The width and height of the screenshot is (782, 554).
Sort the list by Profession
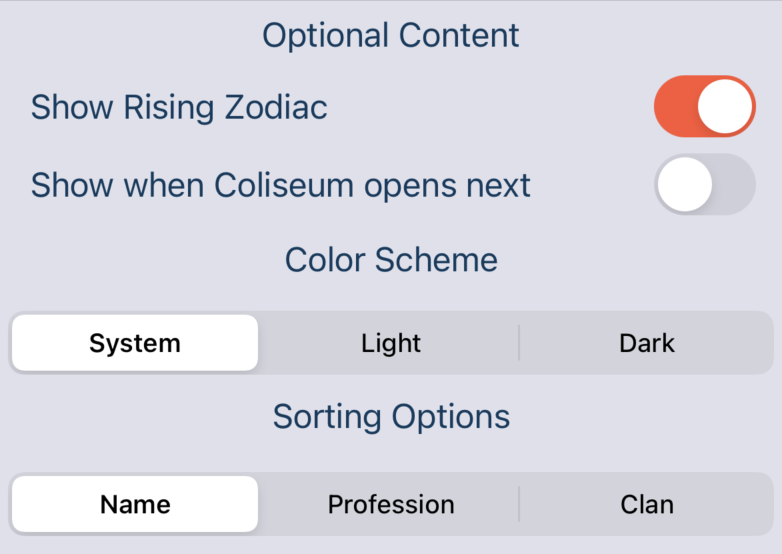point(391,504)
